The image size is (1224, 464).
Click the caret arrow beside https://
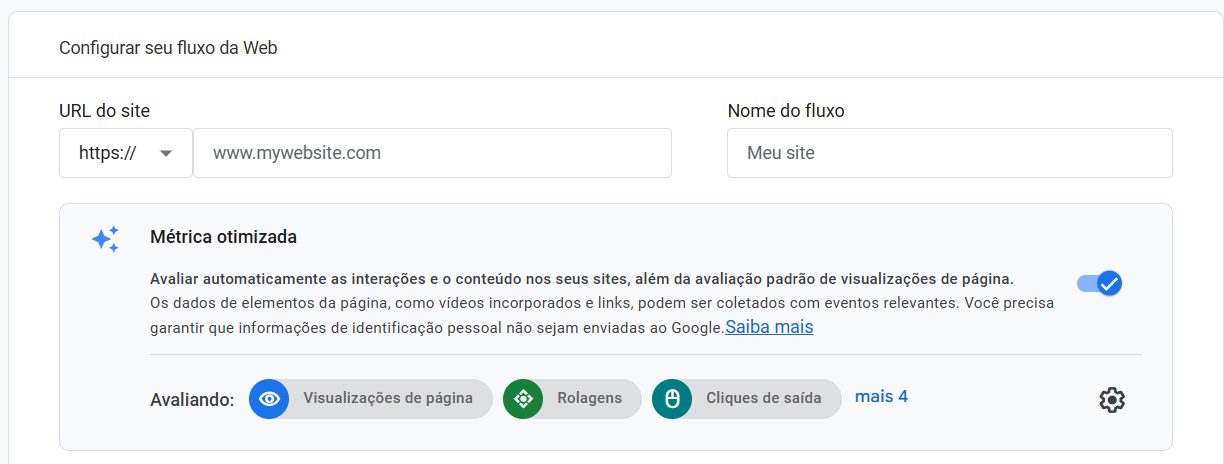pos(166,153)
